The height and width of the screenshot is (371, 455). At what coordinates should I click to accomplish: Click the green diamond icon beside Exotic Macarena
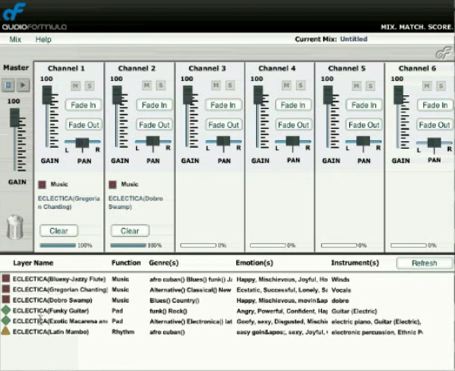point(6,321)
